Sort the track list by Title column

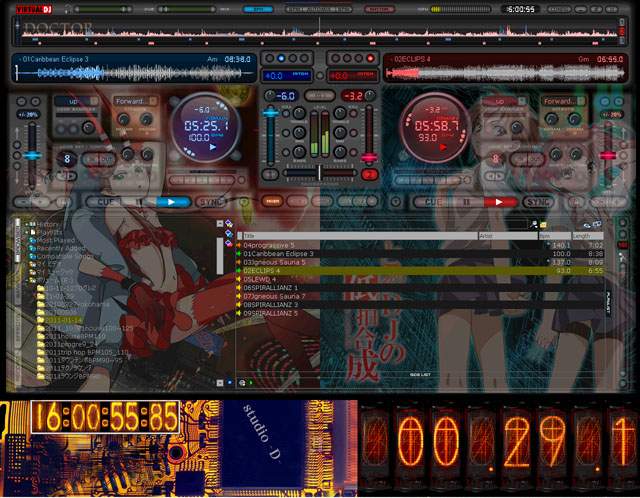[360, 236]
